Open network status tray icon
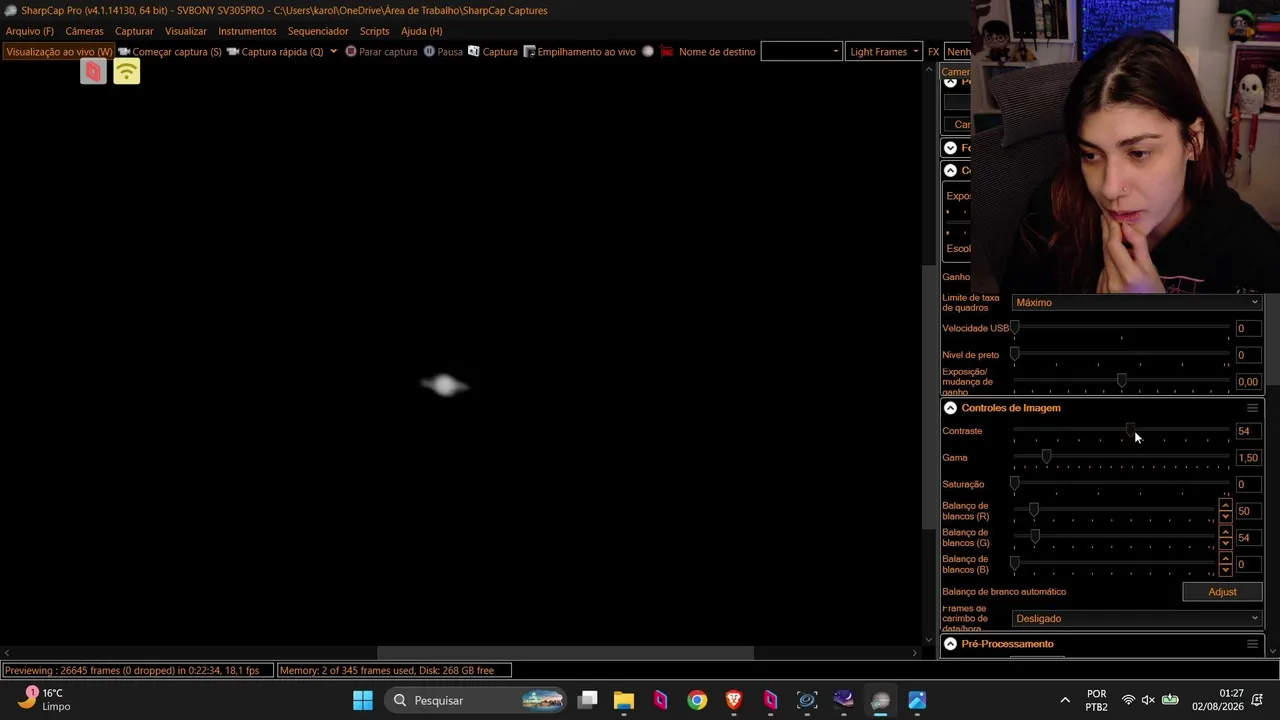The image size is (1280, 720). [x=1128, y=700]
